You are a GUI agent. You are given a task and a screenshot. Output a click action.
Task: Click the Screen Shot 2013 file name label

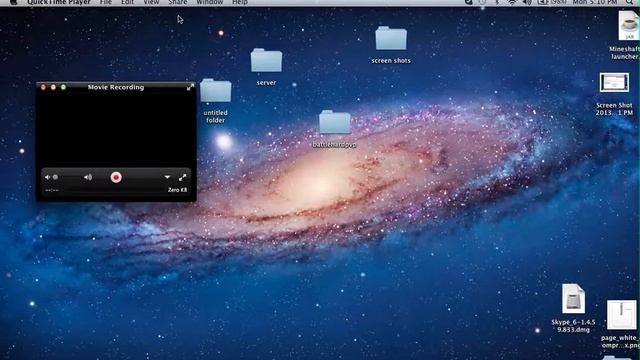(614, 109)
